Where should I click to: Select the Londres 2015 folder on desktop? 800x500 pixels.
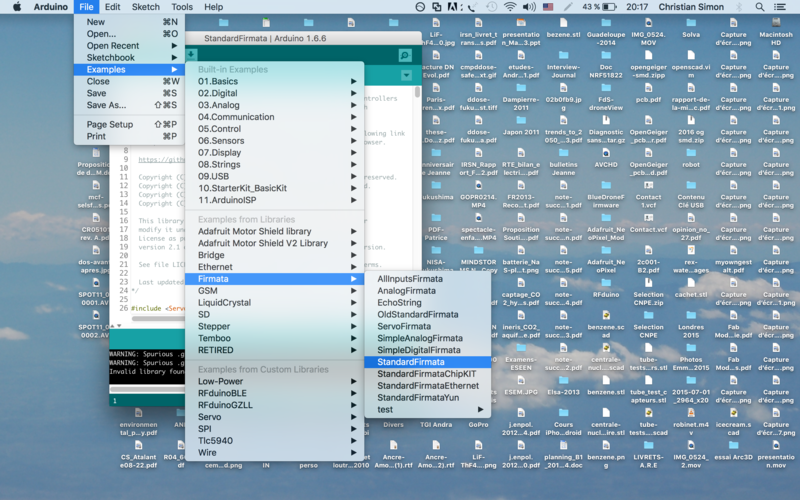691,324
